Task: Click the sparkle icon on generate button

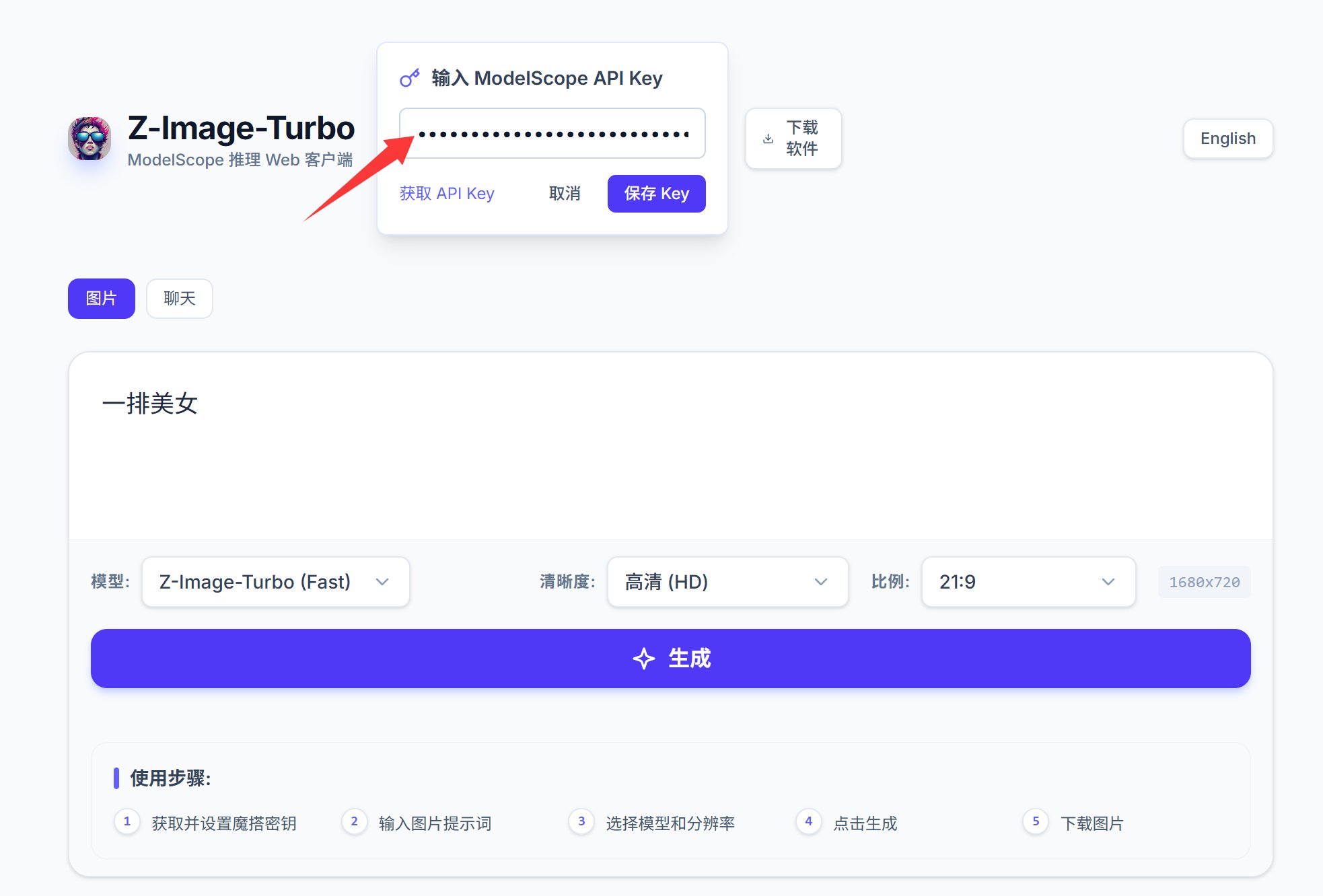Action: pos(643,659)
